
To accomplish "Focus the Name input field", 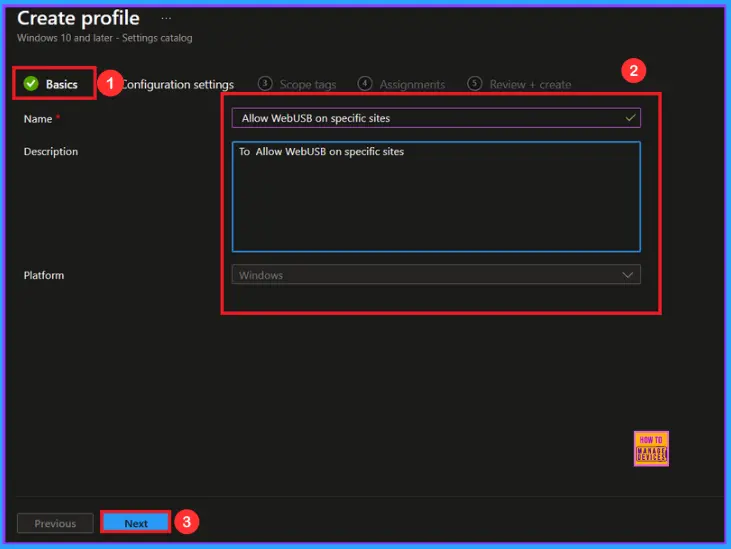I will pyautogui.click(x=436, y=118).
